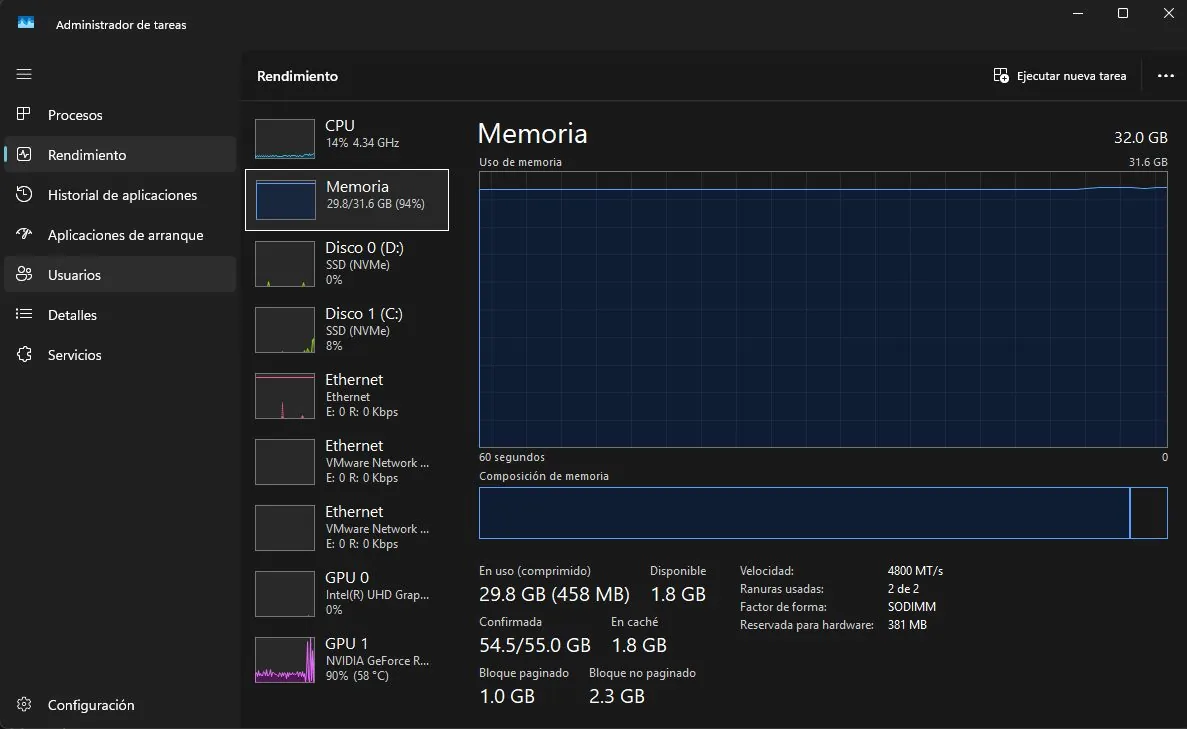Viewport: 1187px width, 729px height.
Task: Open the hamburger navigation menu
Action: 24,74
